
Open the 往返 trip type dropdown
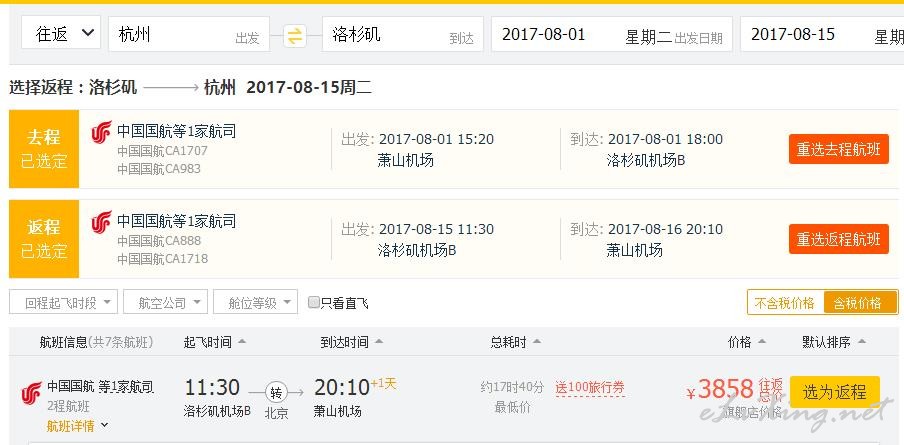pos(61,34)
